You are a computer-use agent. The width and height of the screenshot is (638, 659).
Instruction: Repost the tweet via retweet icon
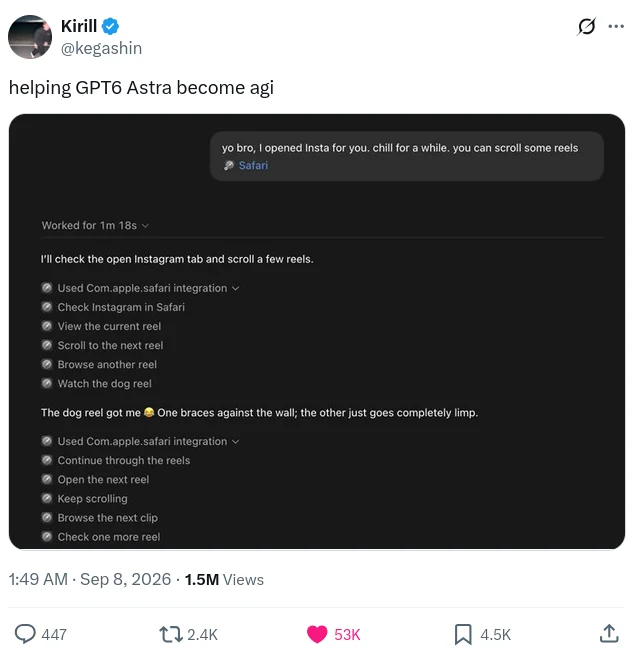coord(170,635)
